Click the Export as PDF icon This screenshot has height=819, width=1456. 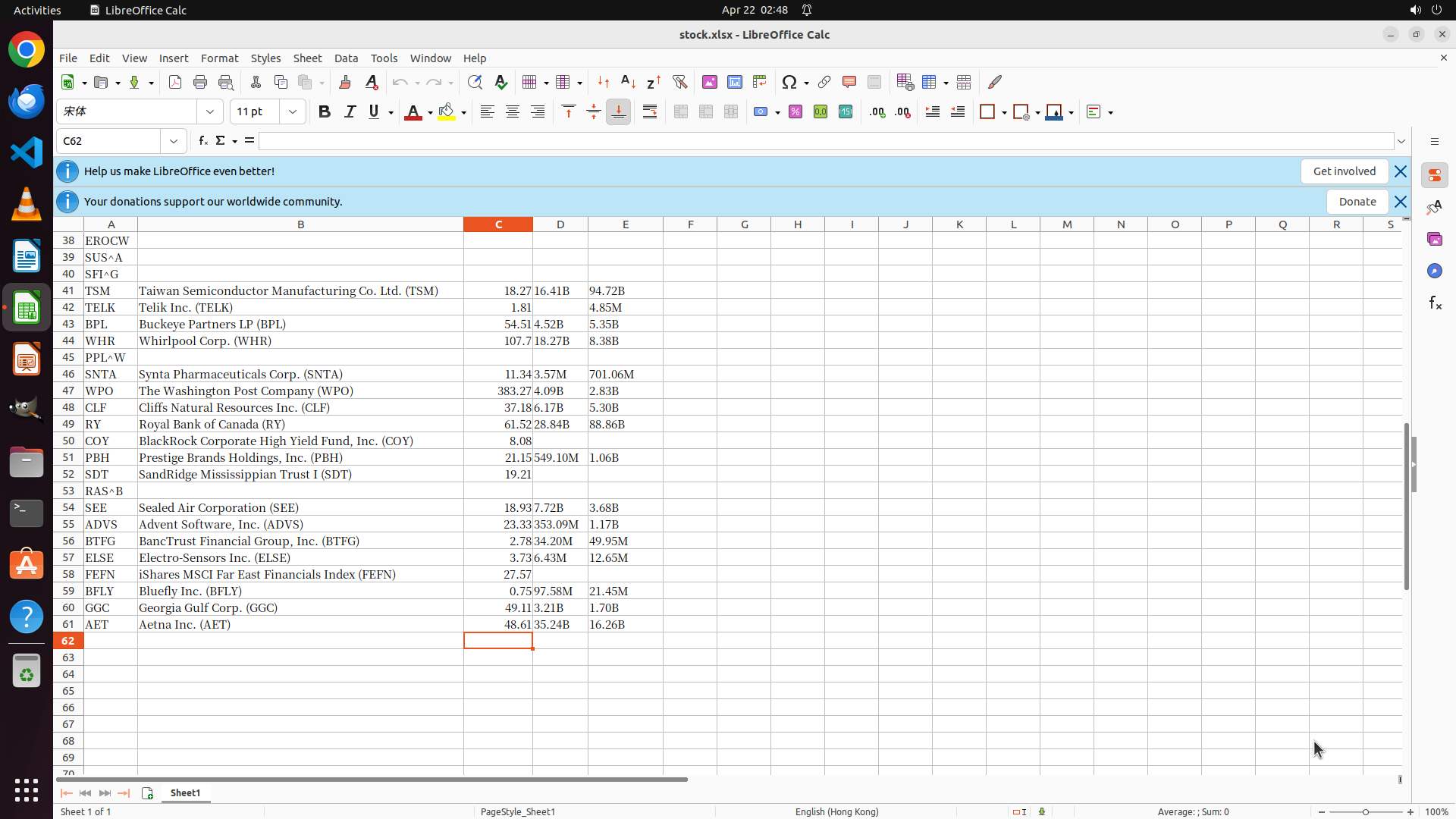[x=175, y=82]
